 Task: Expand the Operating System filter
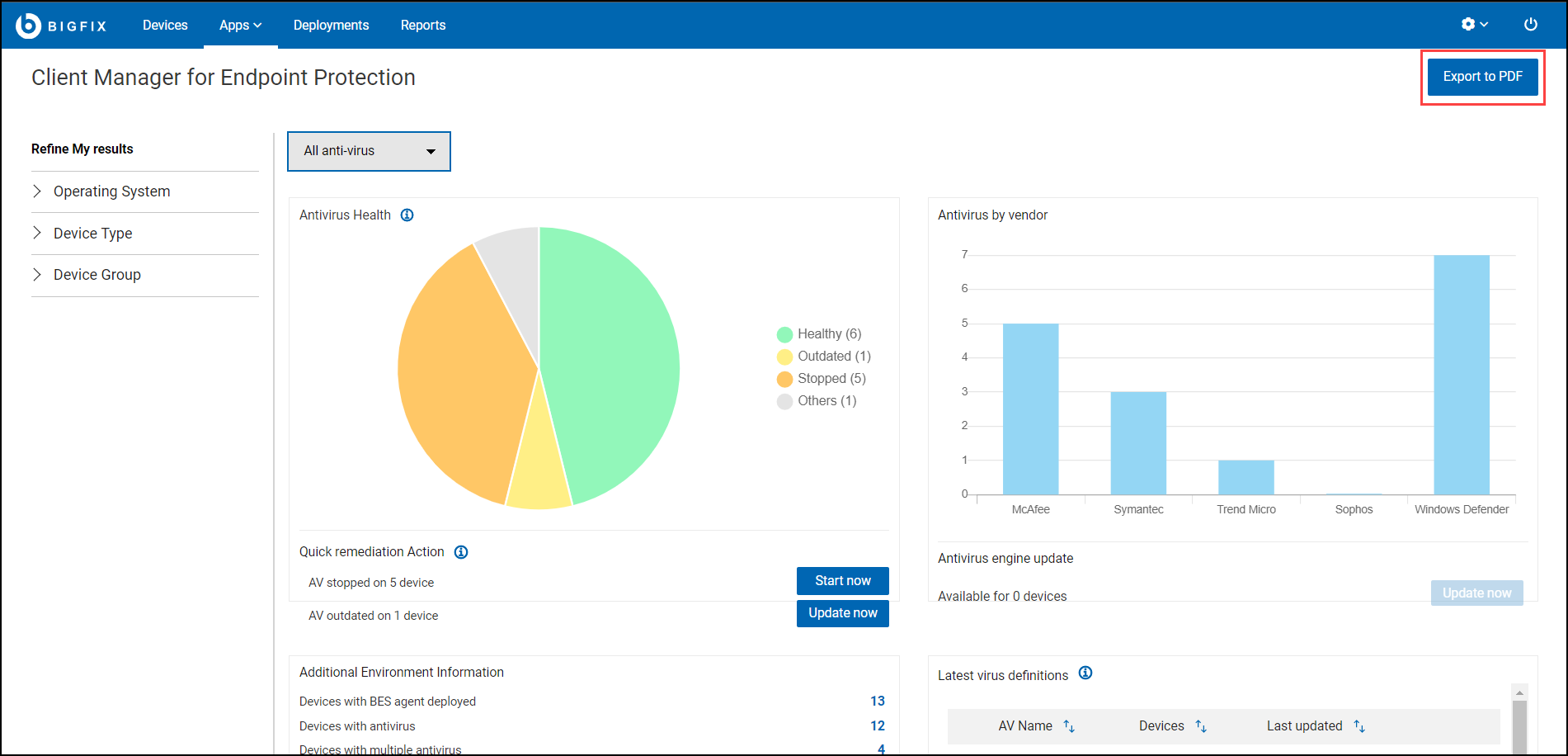click(111, 191)
